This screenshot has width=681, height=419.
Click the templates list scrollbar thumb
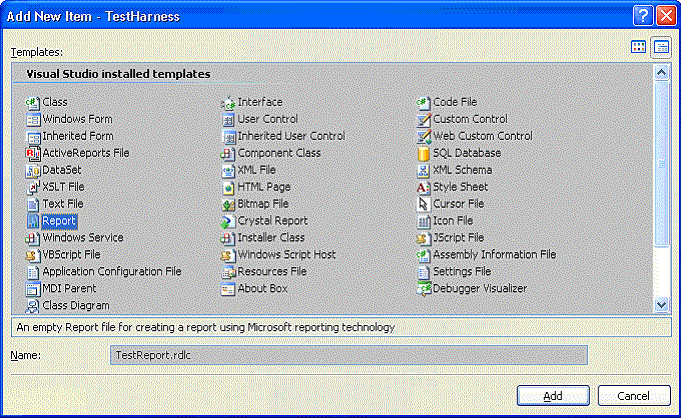(x=661, y=164)
